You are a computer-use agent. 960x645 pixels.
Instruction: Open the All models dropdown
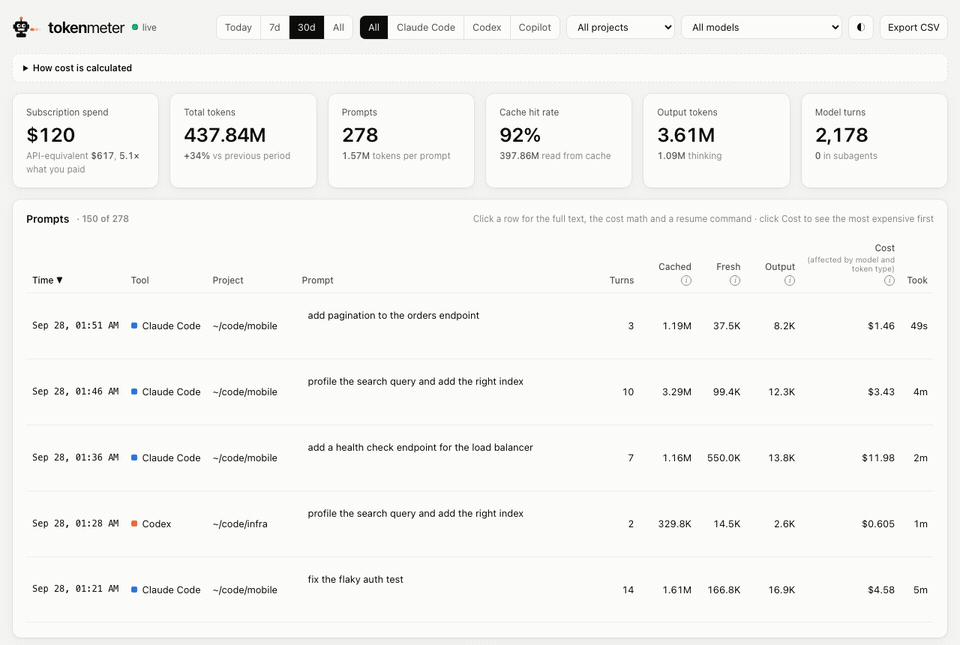tap(761, 28)
